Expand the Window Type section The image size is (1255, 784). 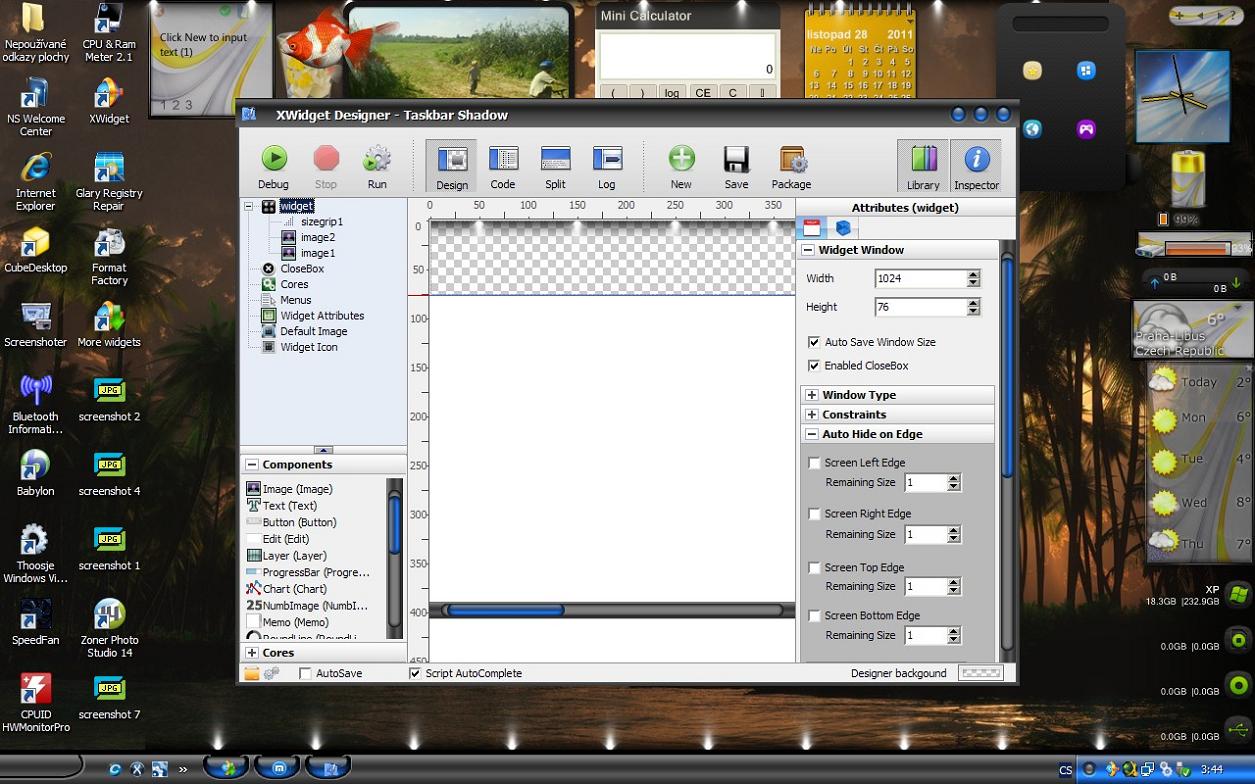812,395
